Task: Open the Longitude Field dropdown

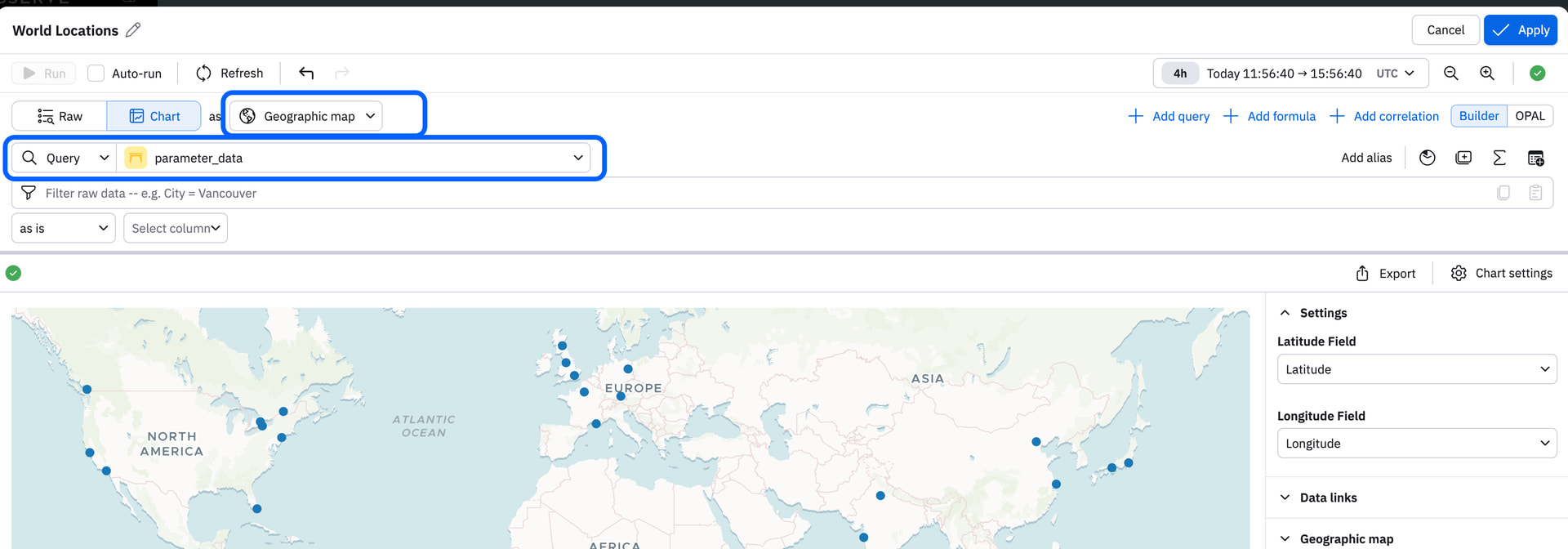Action: (x=1417, y=444)
